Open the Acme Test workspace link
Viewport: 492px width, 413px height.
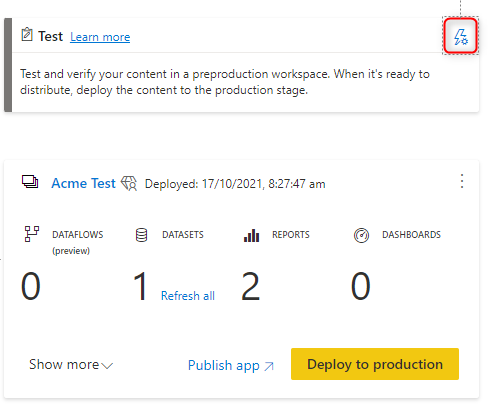click(83, 183)
